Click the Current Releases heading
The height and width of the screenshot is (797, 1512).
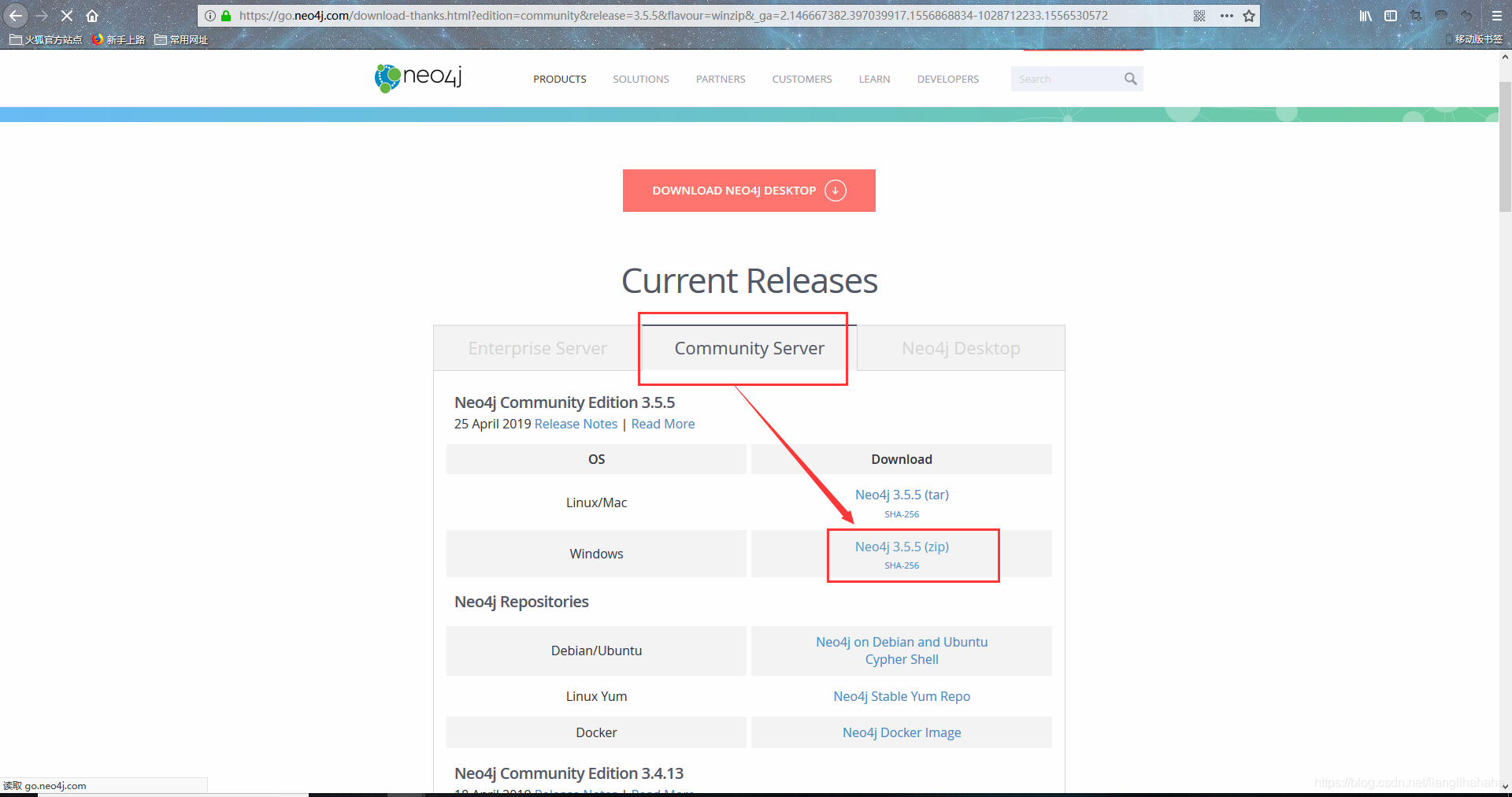749,280
